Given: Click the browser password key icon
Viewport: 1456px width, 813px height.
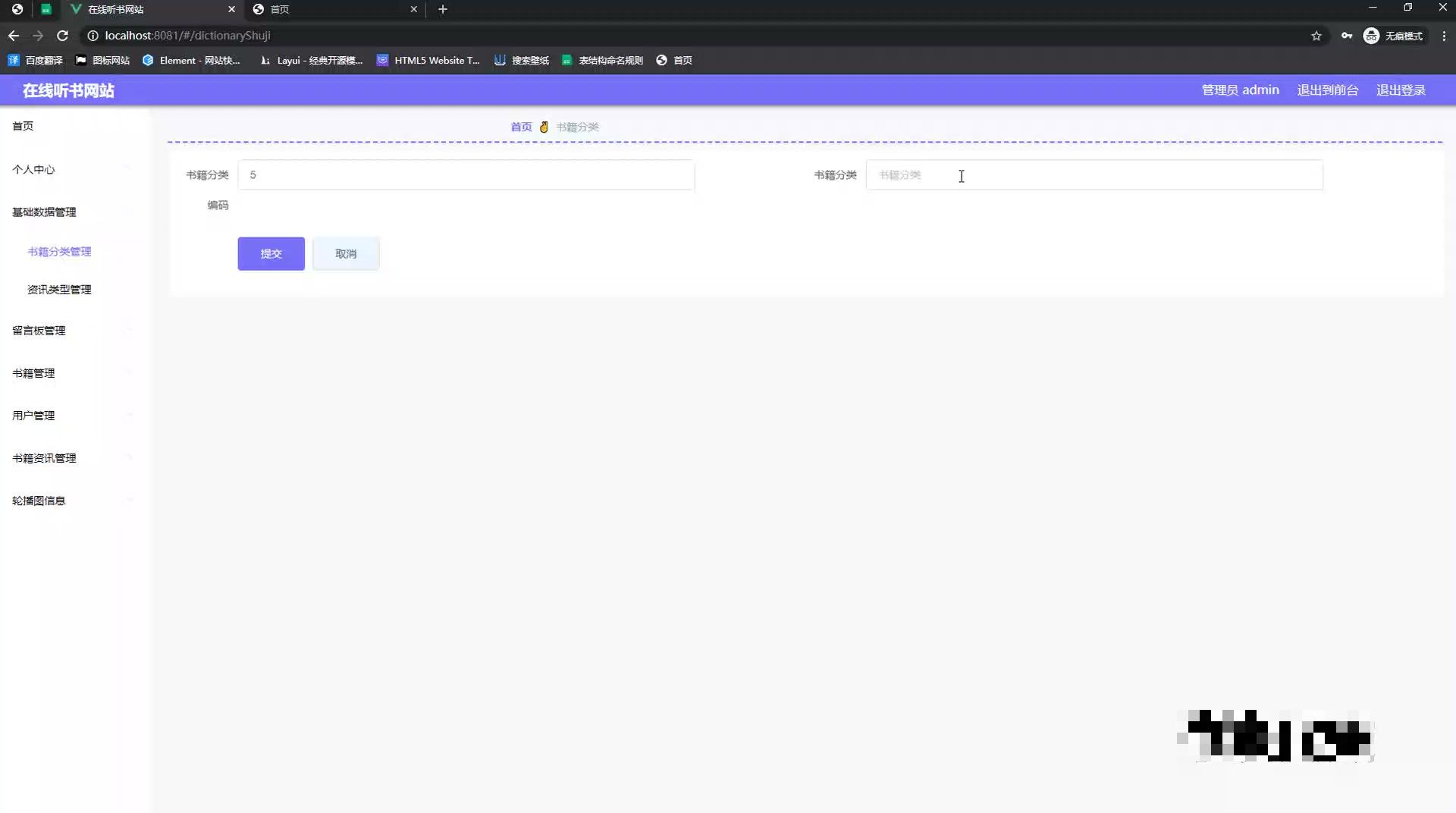Looking at the screenshot, I should point(1347,36).
